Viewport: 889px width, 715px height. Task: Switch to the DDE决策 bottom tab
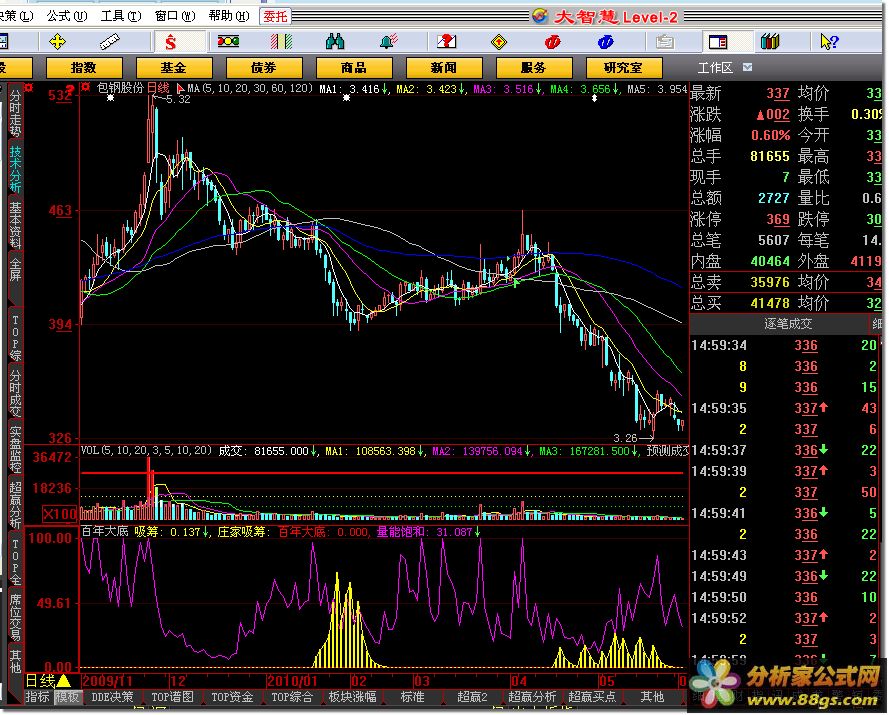coord(112,697)
